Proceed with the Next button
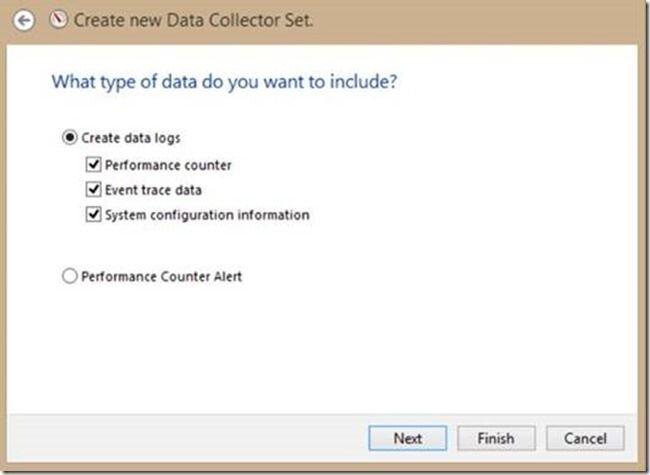650x475 pixels. 407,438
